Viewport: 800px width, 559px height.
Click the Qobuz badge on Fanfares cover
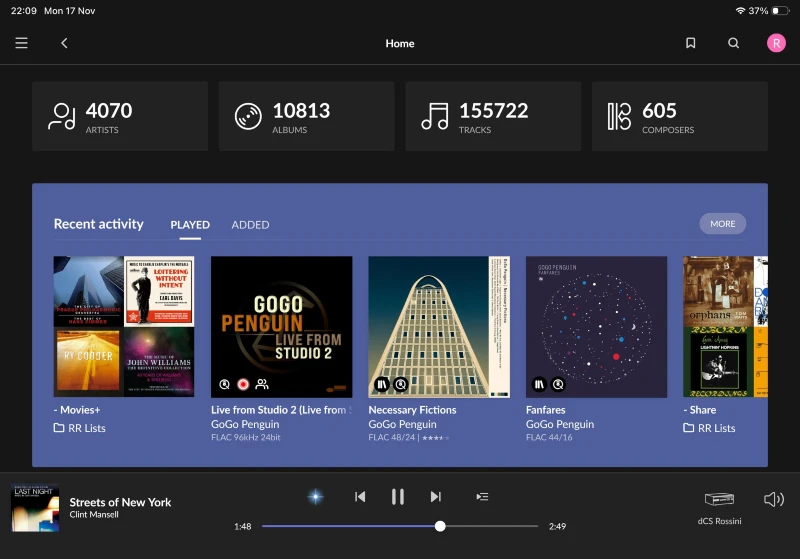(559, 384)
